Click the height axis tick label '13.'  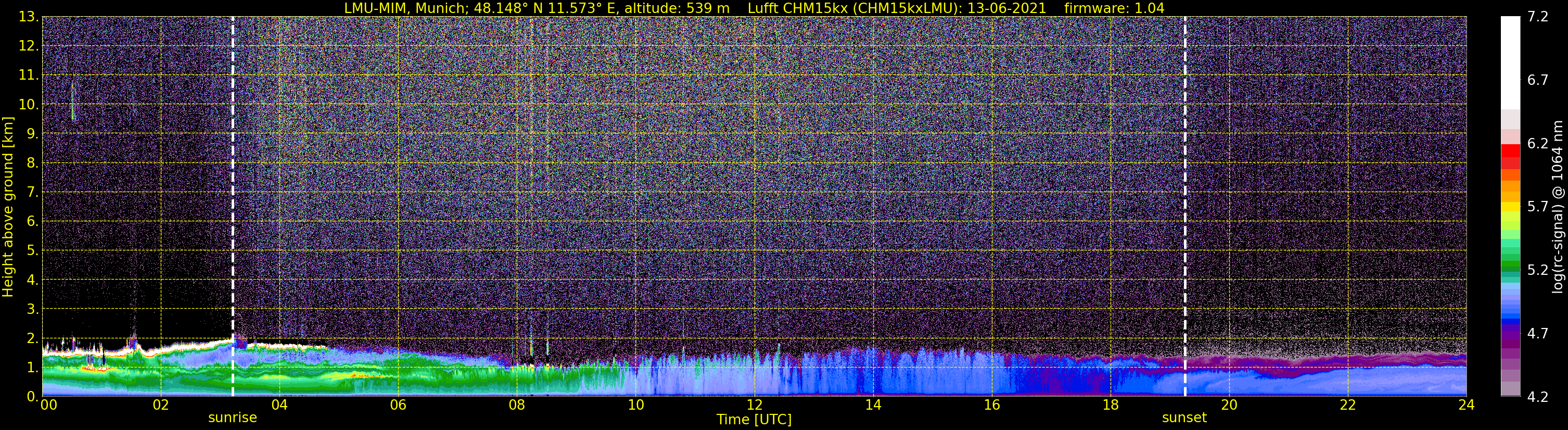(29, 17)
